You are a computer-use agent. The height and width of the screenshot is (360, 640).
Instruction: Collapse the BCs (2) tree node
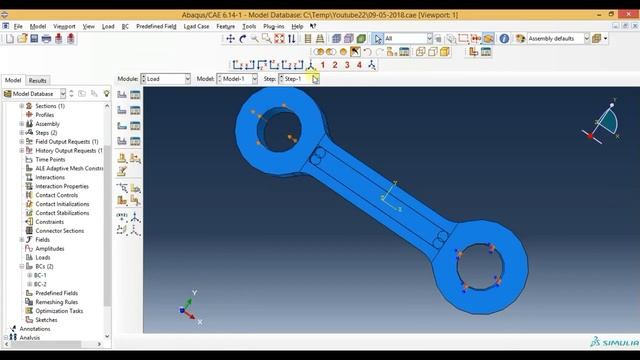[22, 266]
